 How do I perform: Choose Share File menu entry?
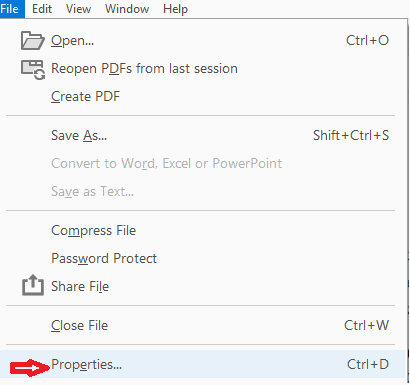205,286
